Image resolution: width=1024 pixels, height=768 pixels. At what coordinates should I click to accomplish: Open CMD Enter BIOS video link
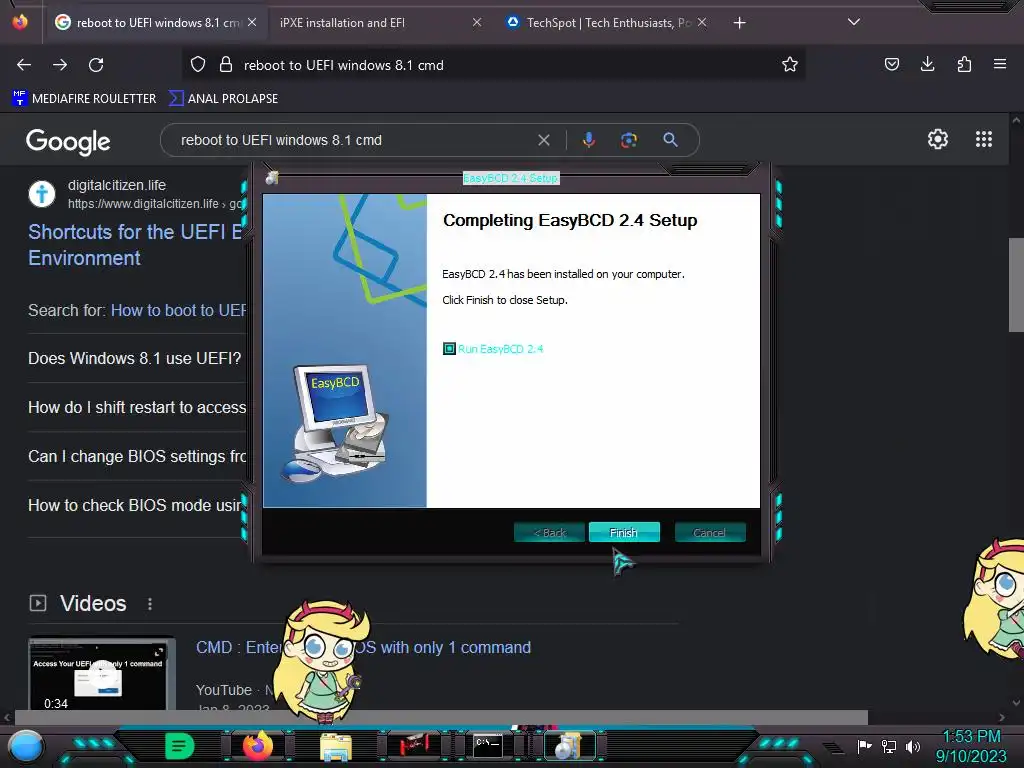click(363, 647)
